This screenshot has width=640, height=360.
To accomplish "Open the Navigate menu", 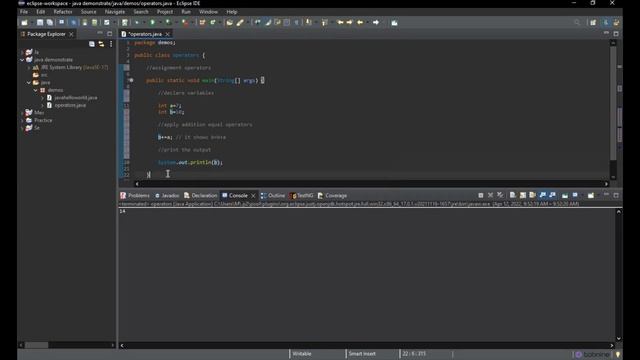I will pyautogui.click(x=115, y=12).
